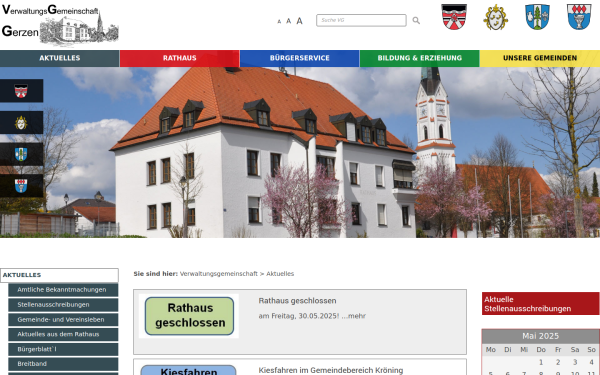Select day 2 in the calendar
This screenshot has height=375, width=600.
click(x=558, y=362)
